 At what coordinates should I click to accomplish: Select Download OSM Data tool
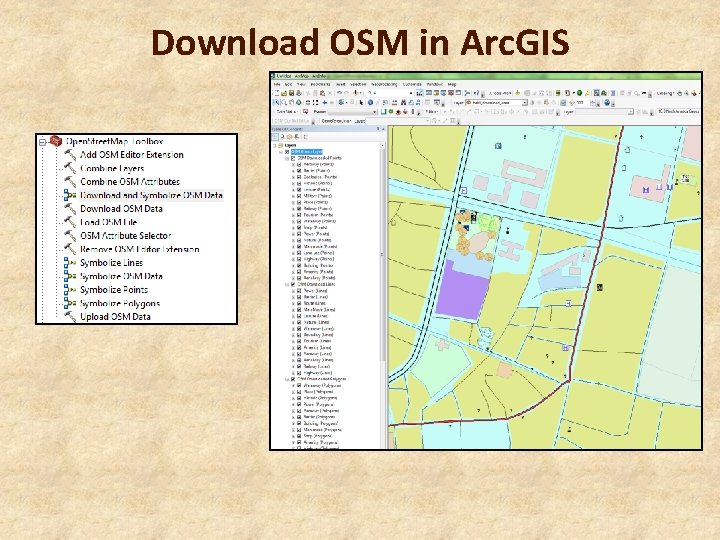[x=121, y=209]
